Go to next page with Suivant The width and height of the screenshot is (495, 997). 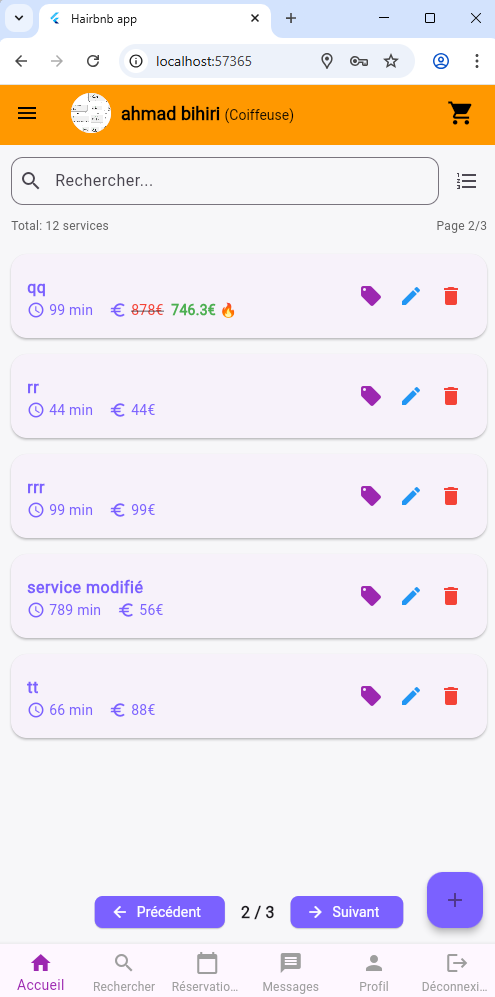[347, 912]
